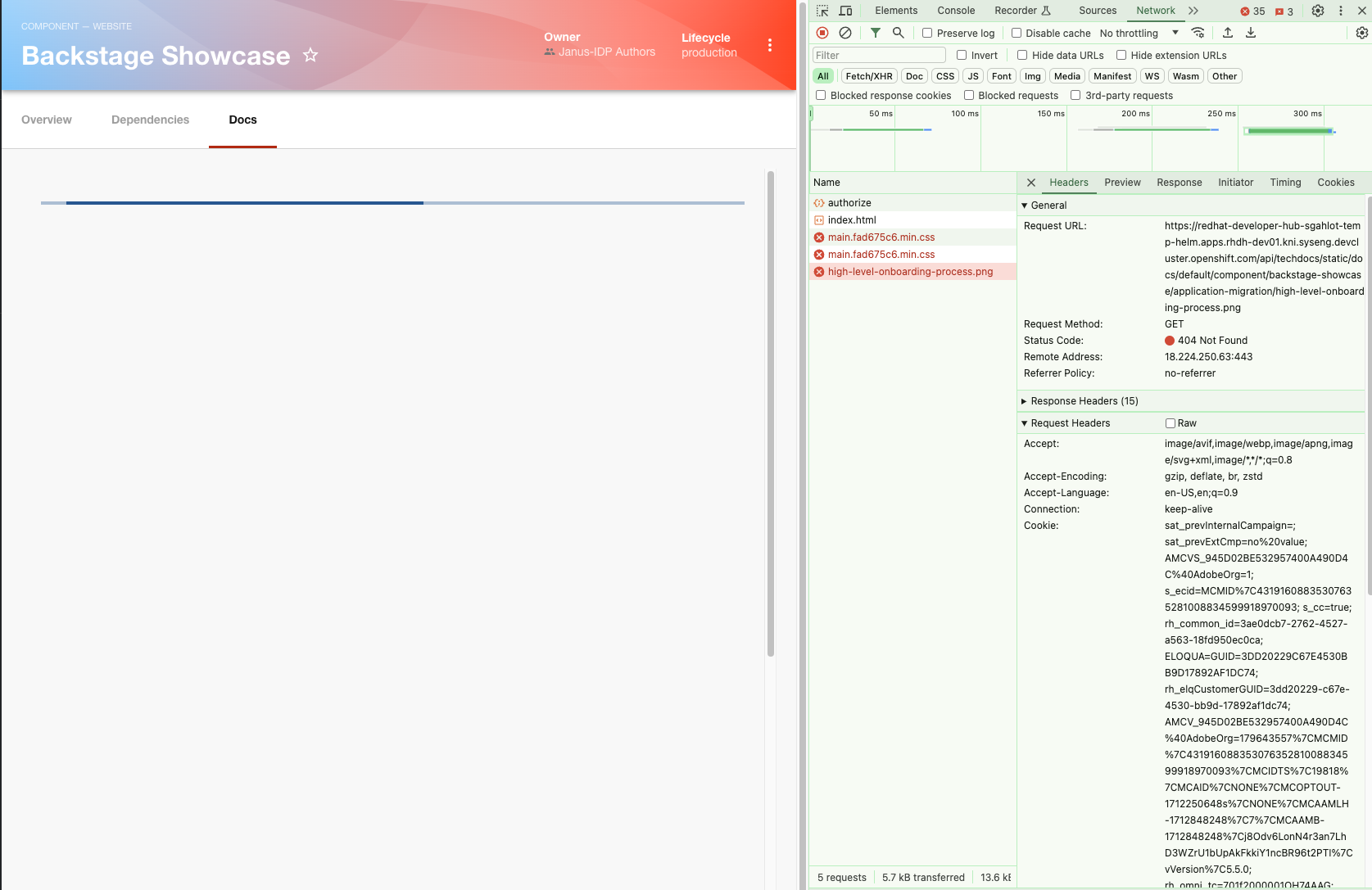The height and width of the screenshot is (890, 1372).
Task: Select the authorize request row
Action: [912, 203]
